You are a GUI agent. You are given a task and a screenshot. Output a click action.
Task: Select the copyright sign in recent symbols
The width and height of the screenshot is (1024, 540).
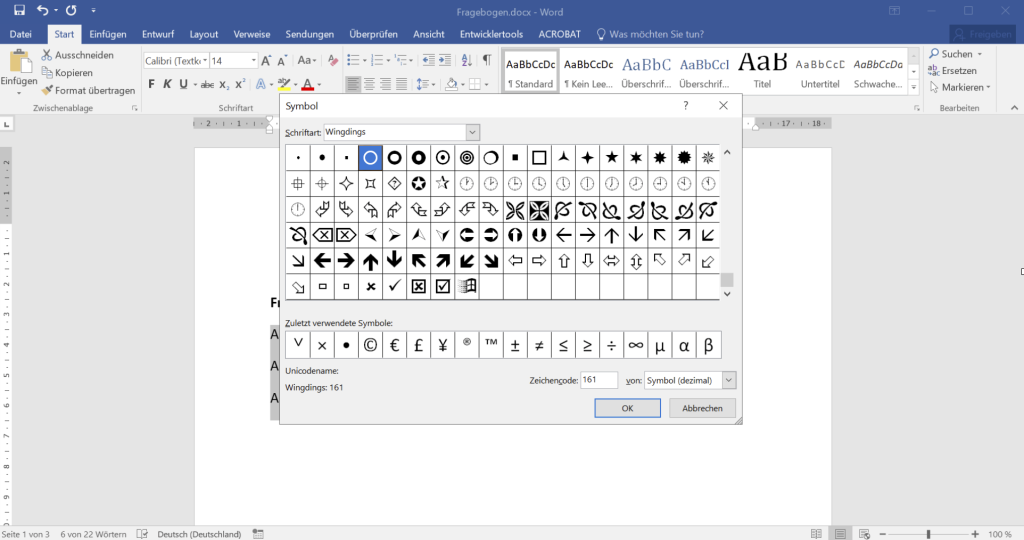click(x=370, y=345)
